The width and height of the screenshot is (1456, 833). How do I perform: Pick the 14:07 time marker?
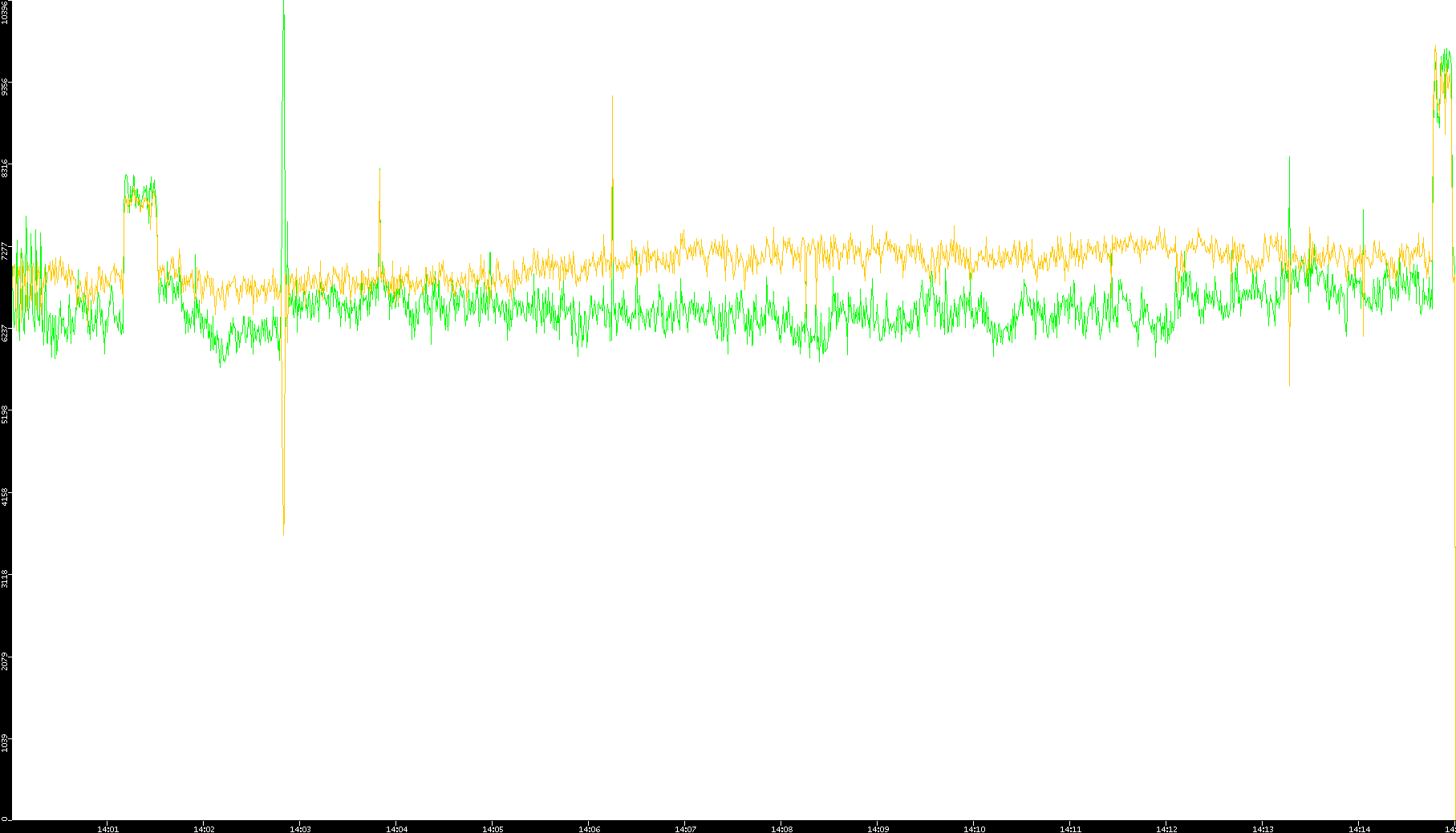click(x=685, y=828)
